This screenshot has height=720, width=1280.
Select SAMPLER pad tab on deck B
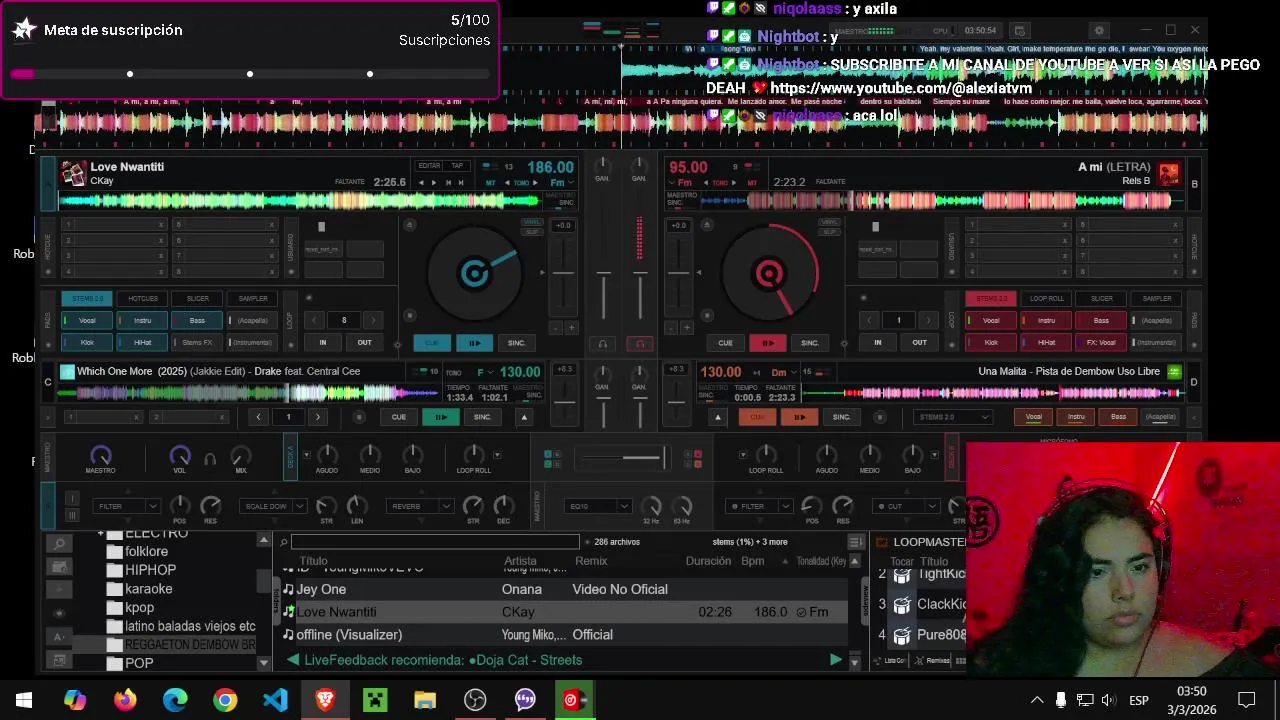pyautogui.click(x=1156, y=298)
